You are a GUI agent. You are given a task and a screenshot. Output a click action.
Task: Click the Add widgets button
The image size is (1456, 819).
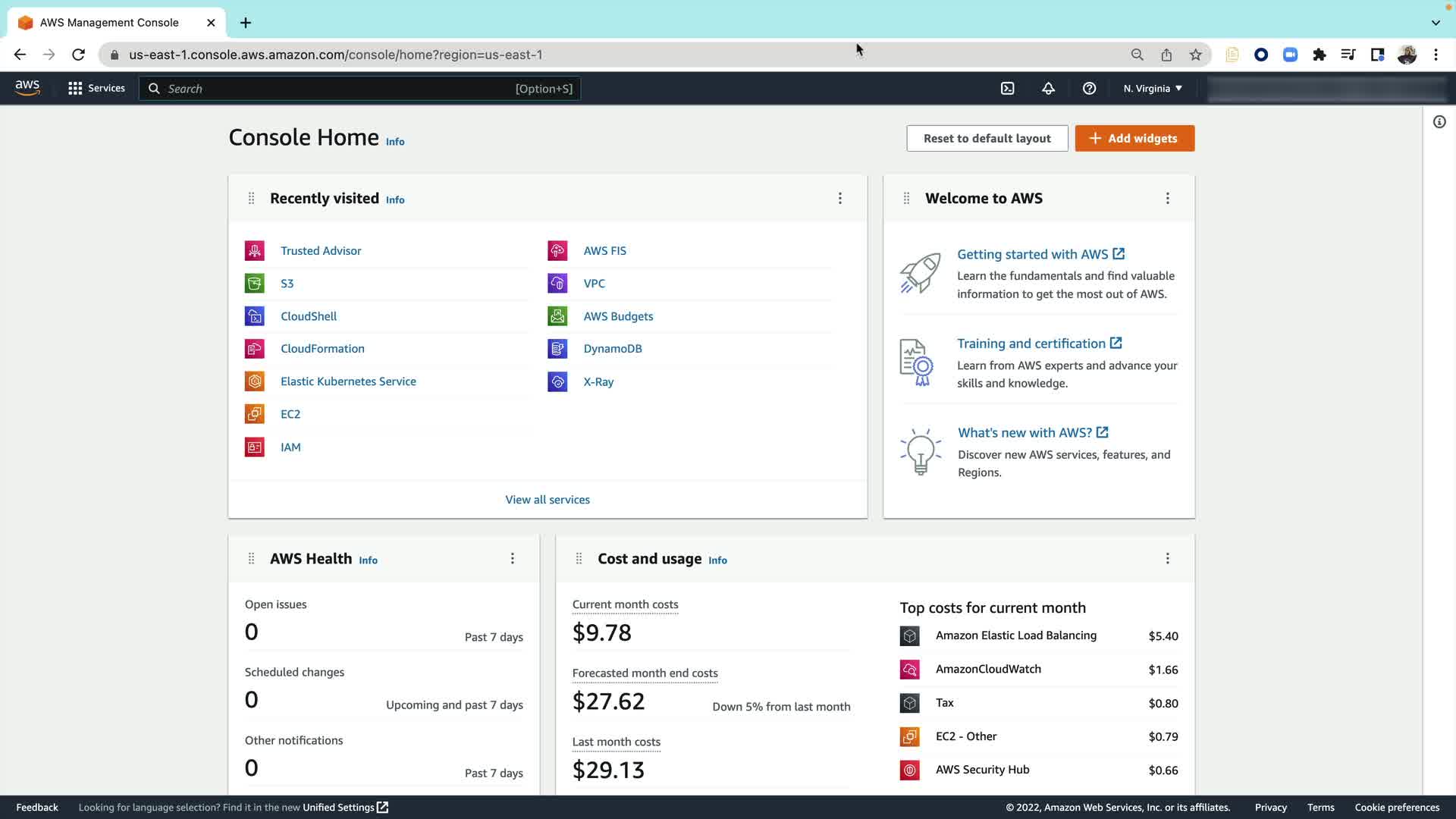pyautogui.click(x=1134, y=138)
